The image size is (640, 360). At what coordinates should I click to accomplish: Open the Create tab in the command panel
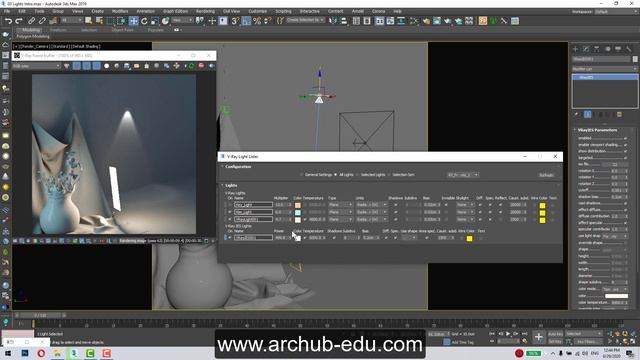click(576, 49)
